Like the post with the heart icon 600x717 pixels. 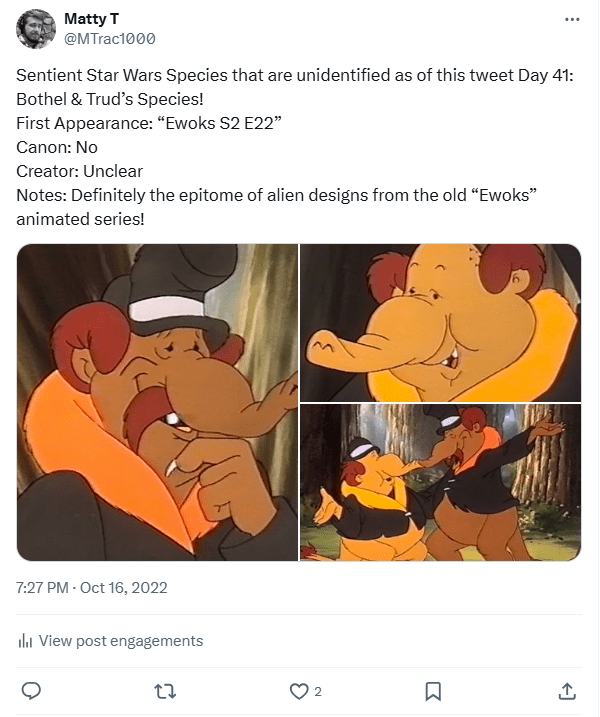click(298, 690)
